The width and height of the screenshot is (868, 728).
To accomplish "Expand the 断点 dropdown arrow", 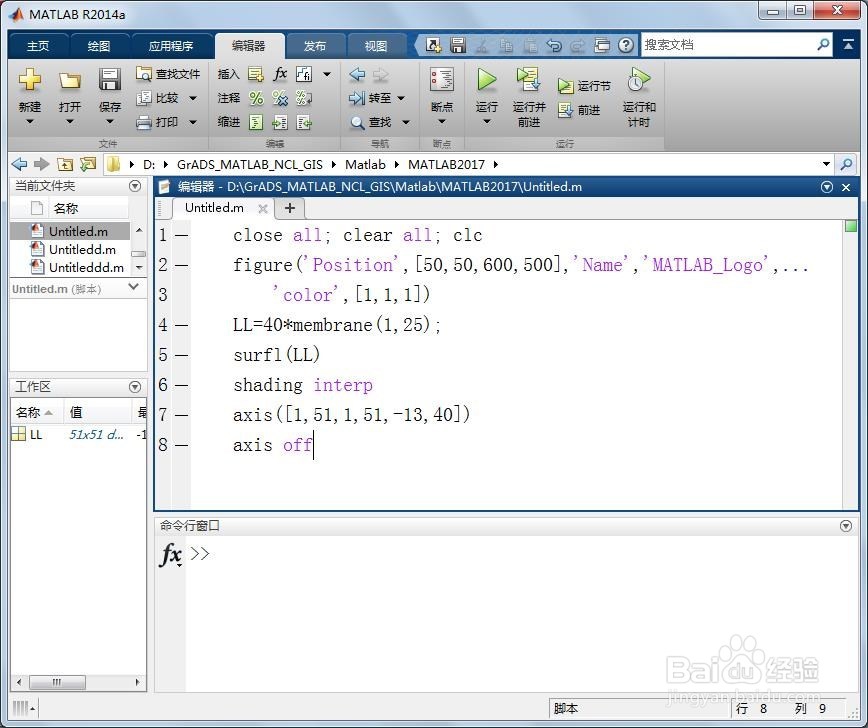I will pyautogui.click(x=442, y=121).
